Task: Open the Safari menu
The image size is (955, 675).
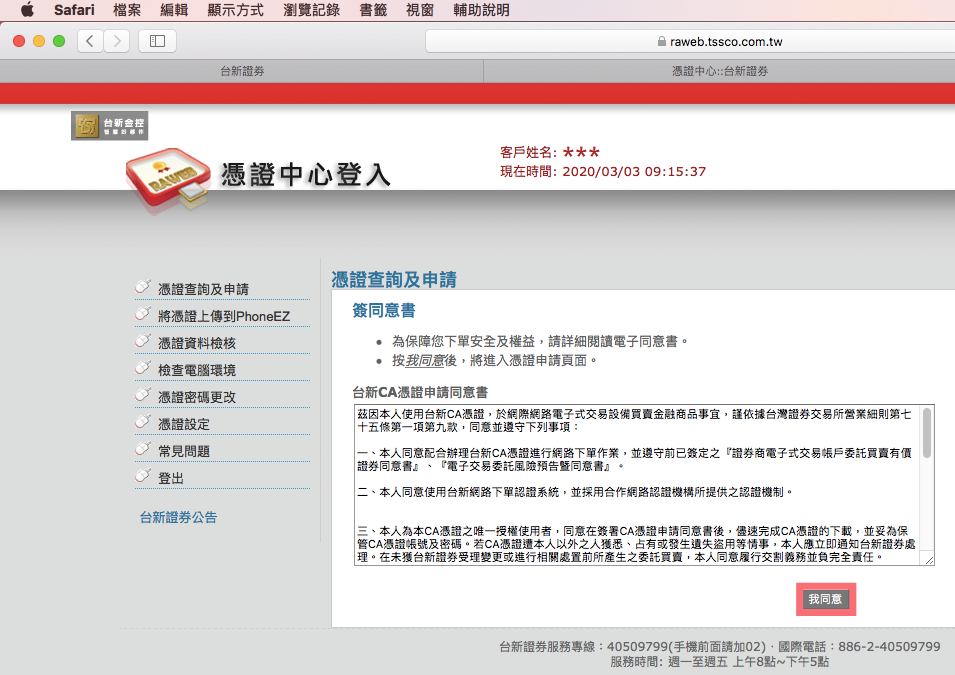Action: pyautogui.click(x=74, y=10)
